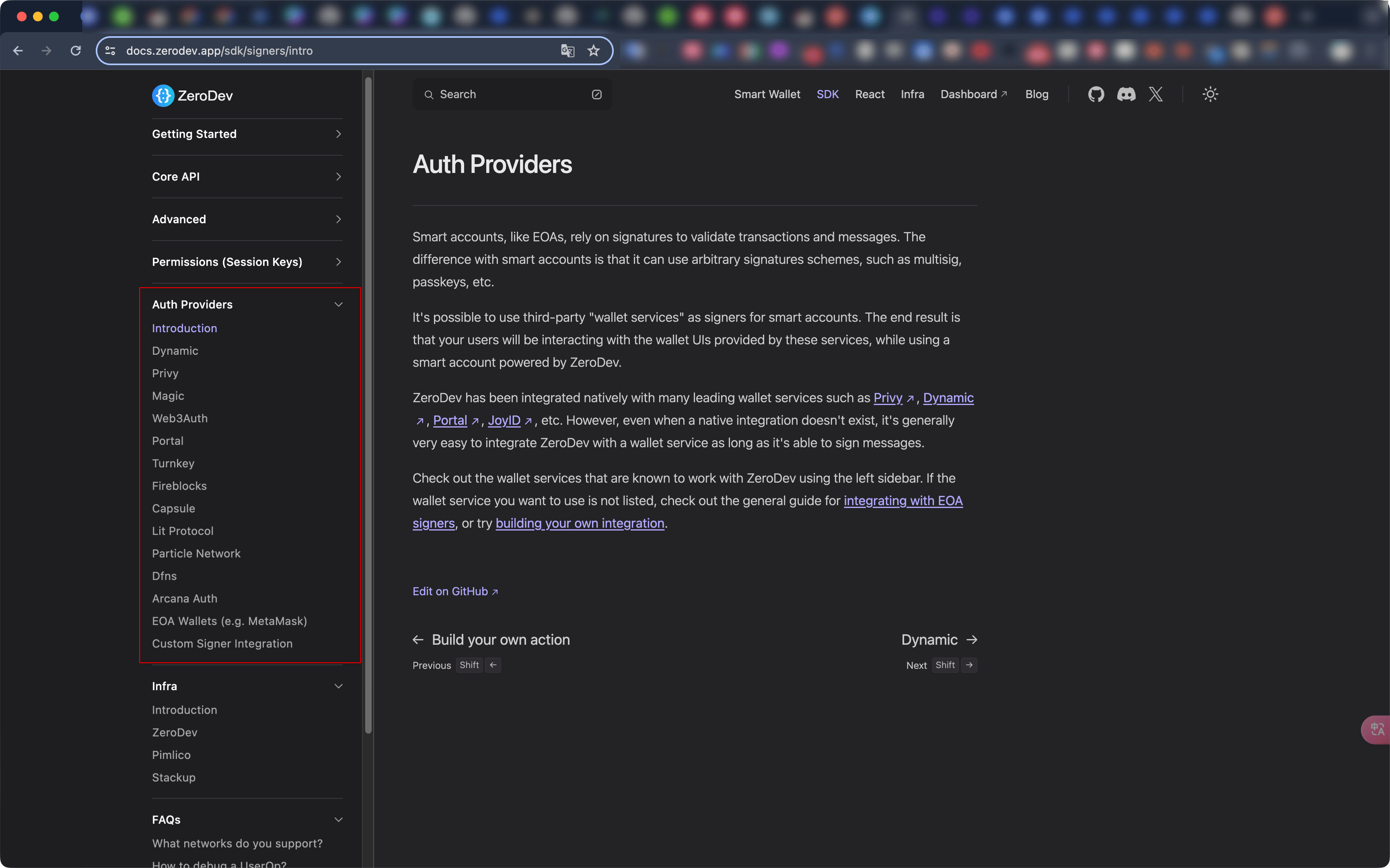Click the left arrow beside Build your own action
This screenshot has height=868, width=1390.
point(418,640)
